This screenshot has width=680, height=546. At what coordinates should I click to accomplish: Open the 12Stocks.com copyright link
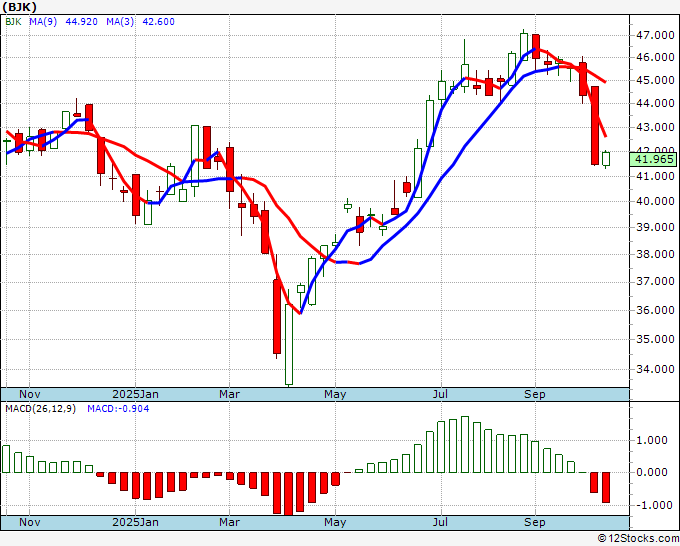click(638, 538)
